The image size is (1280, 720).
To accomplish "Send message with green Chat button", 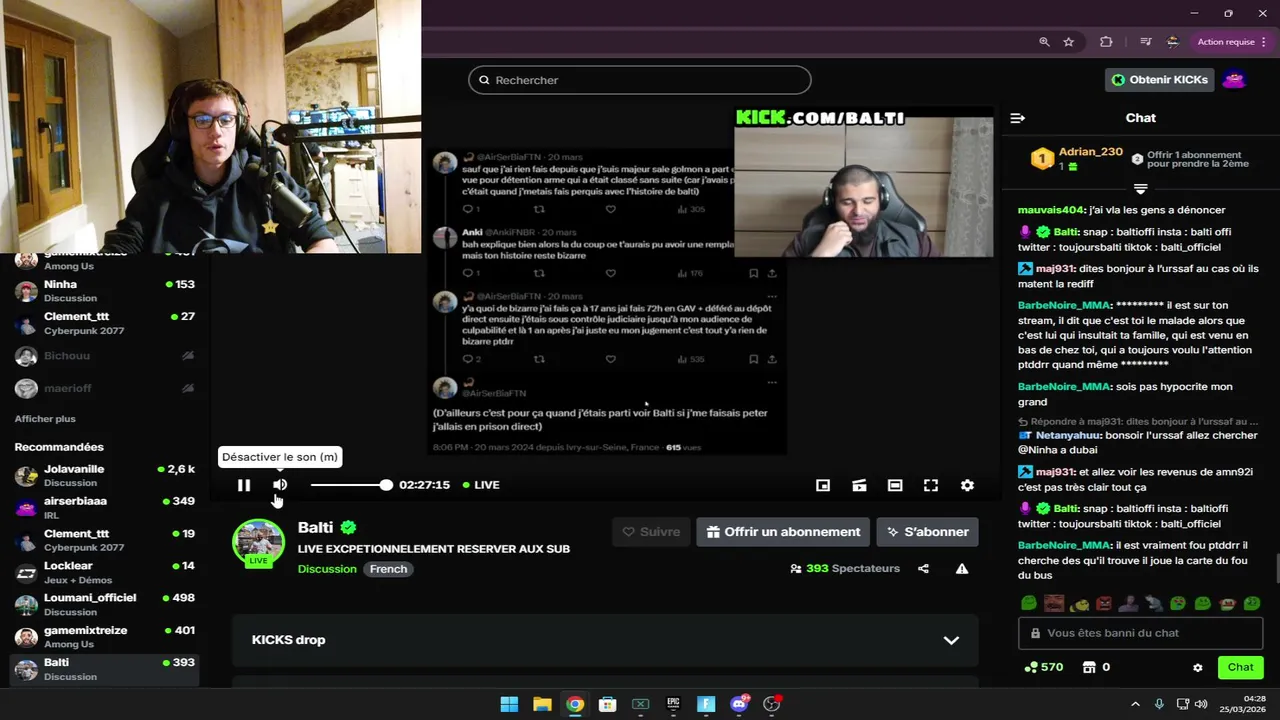I will [x=1240, y=667].
